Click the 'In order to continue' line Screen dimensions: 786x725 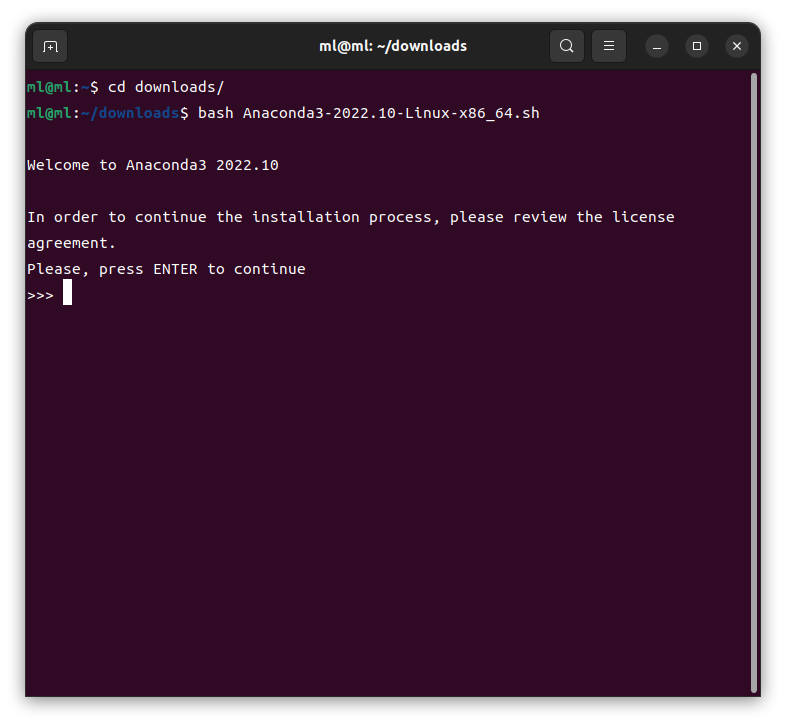351,217
